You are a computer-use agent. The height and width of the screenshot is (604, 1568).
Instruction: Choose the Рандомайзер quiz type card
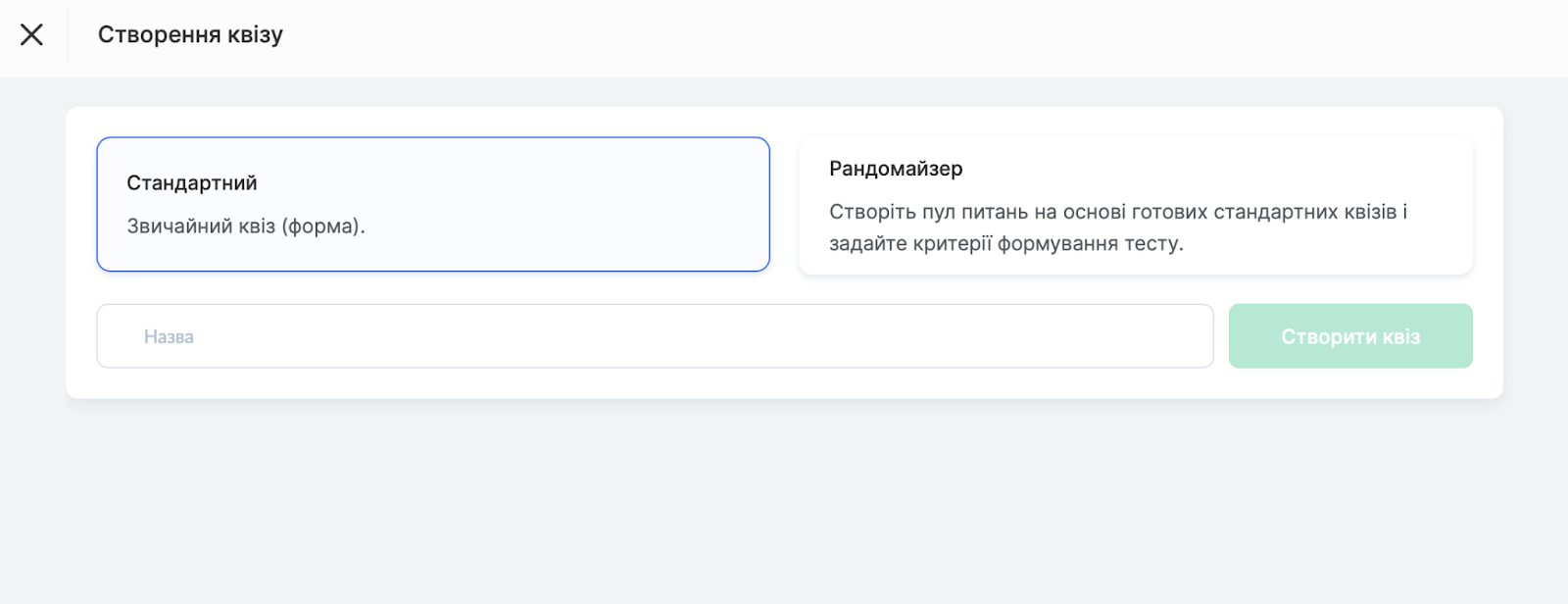(x=1135, y=206)
